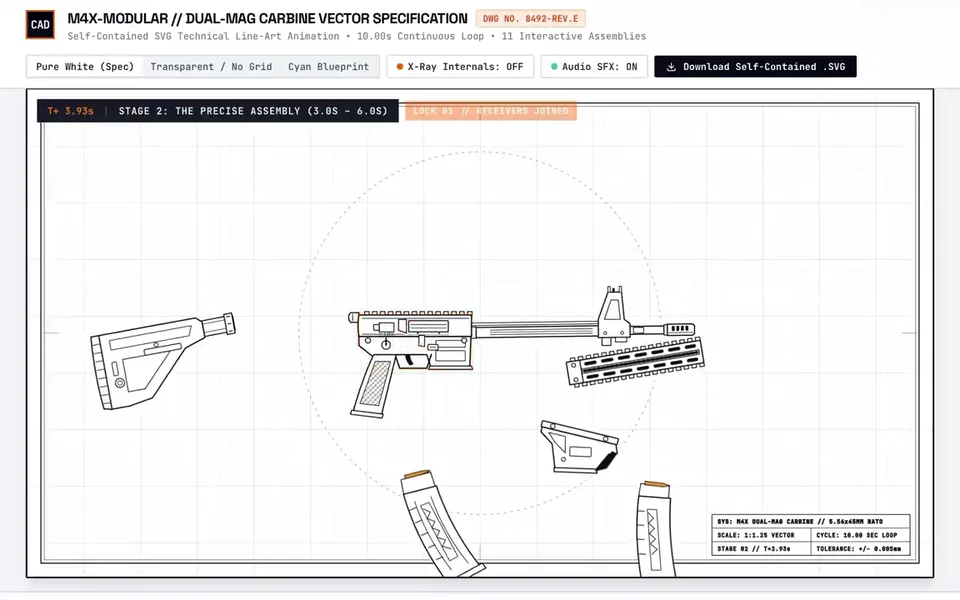Select the upper receiver body

(415, 323)
